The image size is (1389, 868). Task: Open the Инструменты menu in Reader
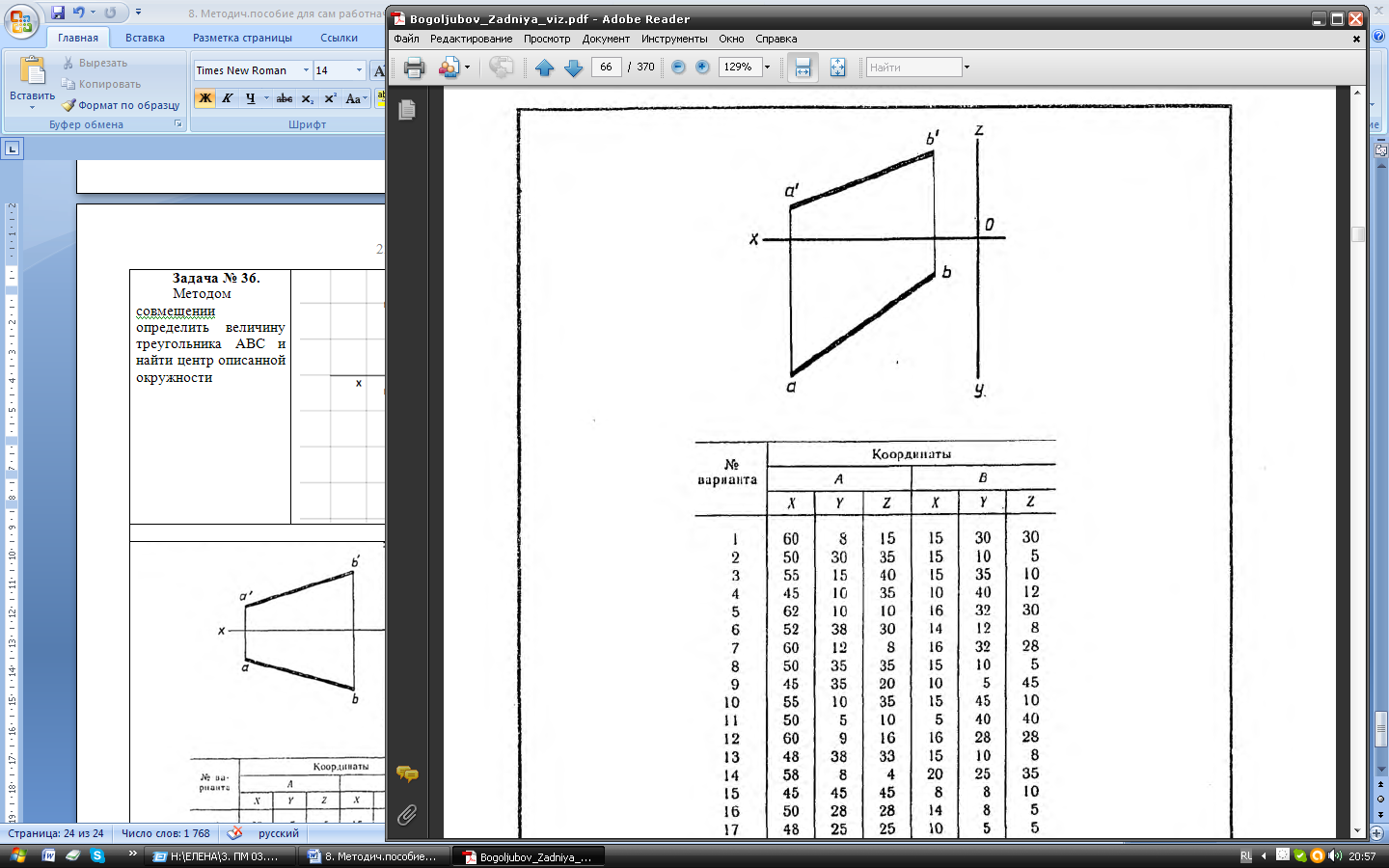[x=674, y=39]
